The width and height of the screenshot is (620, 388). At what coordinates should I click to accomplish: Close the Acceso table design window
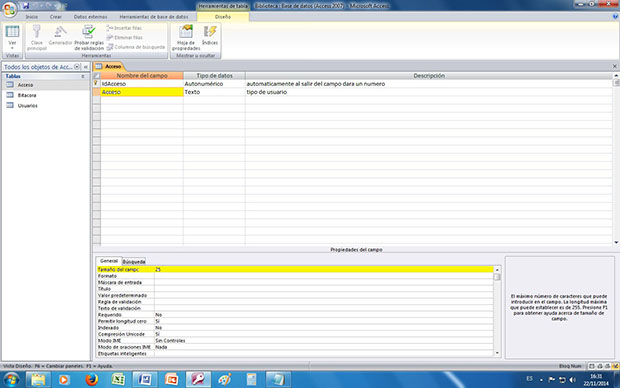615,66
